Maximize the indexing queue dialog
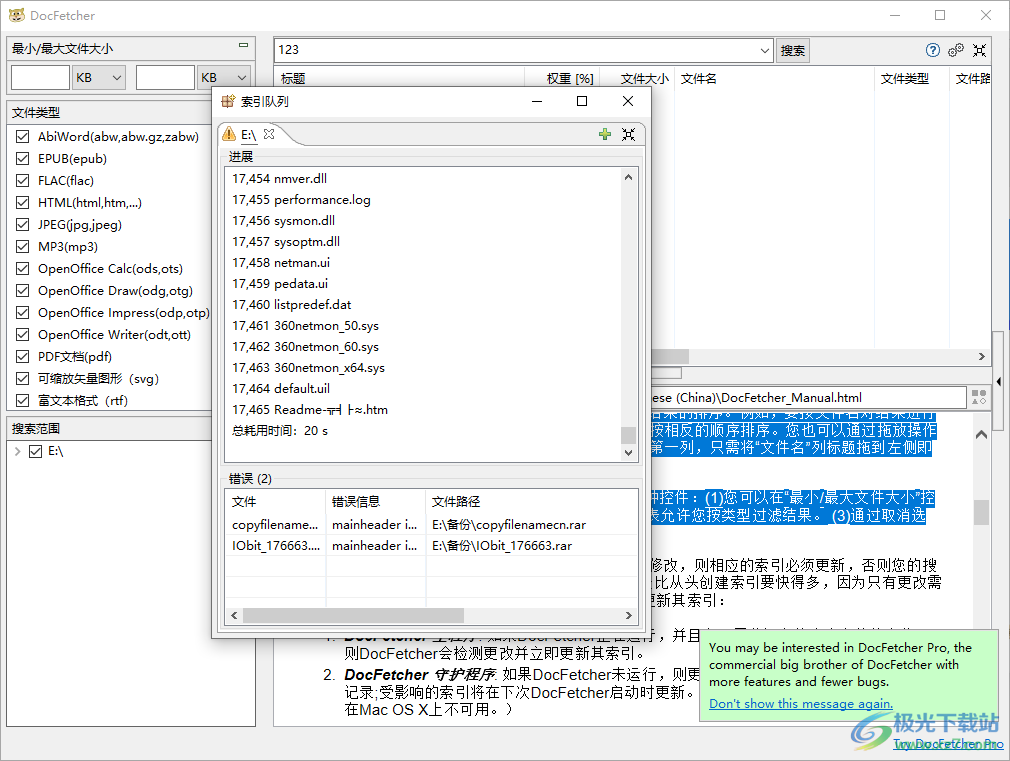 [x=582, y=101]
